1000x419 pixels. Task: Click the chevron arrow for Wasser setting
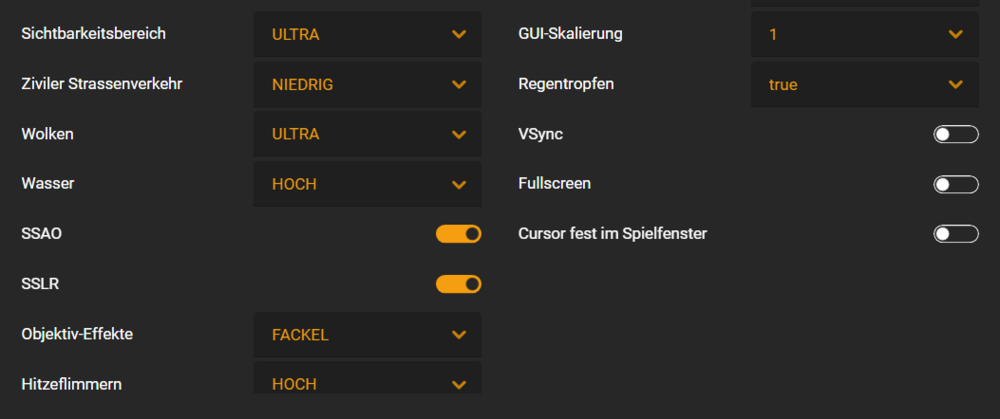[x=459, y=185]
